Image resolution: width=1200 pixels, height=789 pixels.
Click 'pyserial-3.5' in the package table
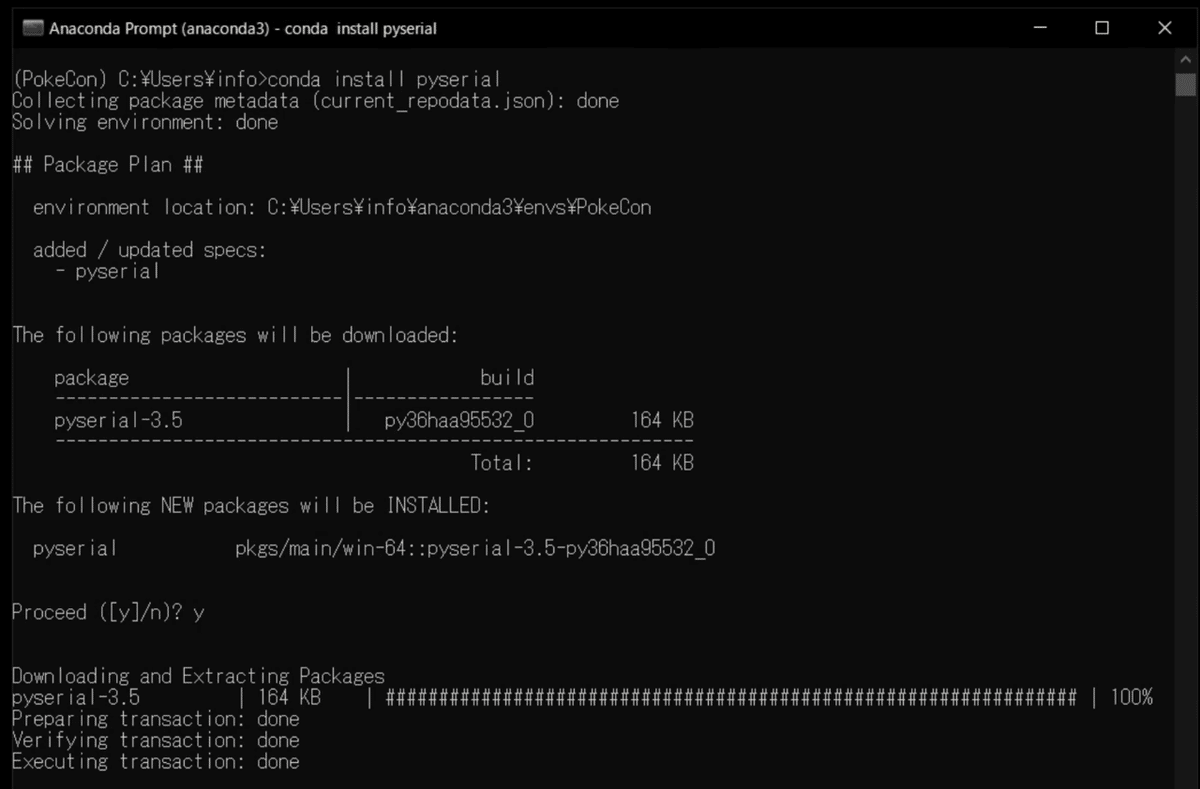point(118,420)
